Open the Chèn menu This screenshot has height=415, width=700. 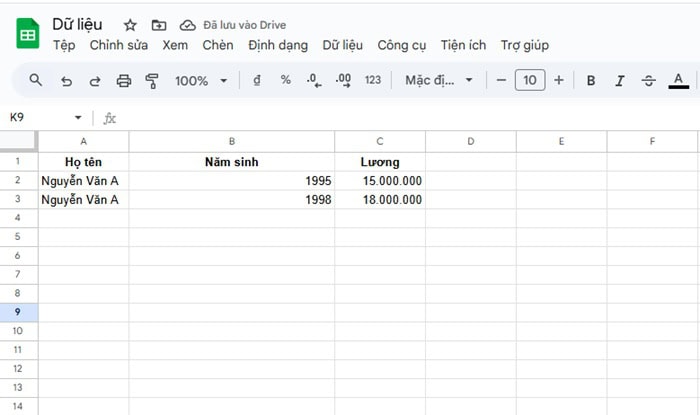coord(217,45)
